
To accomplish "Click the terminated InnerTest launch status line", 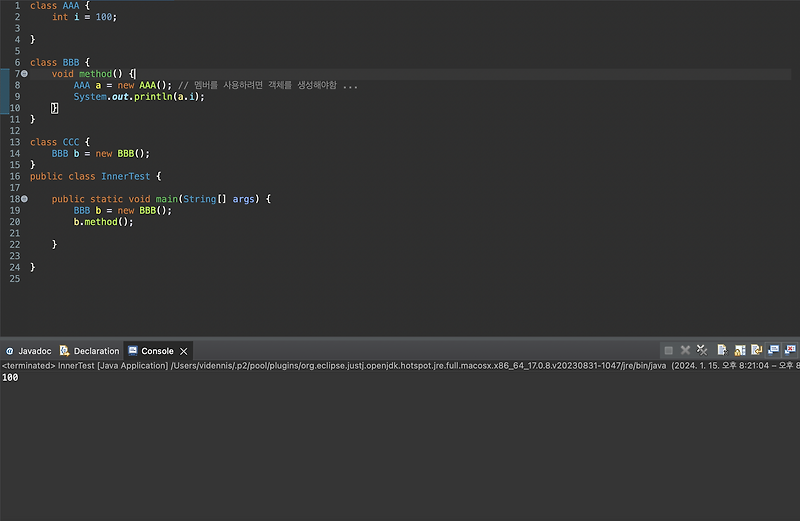I will click(400, 365).
